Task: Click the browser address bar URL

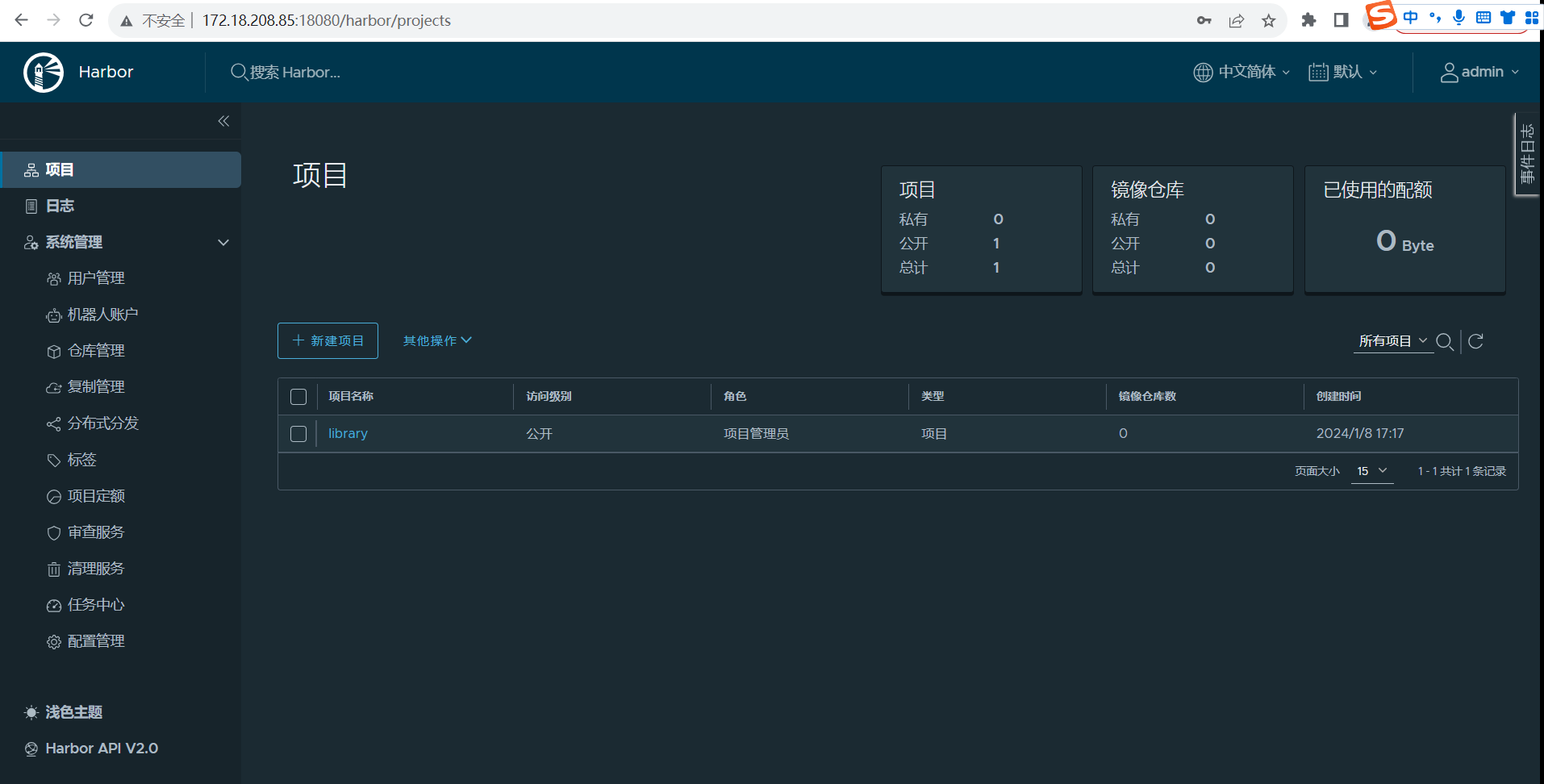Action: [326, 20]
